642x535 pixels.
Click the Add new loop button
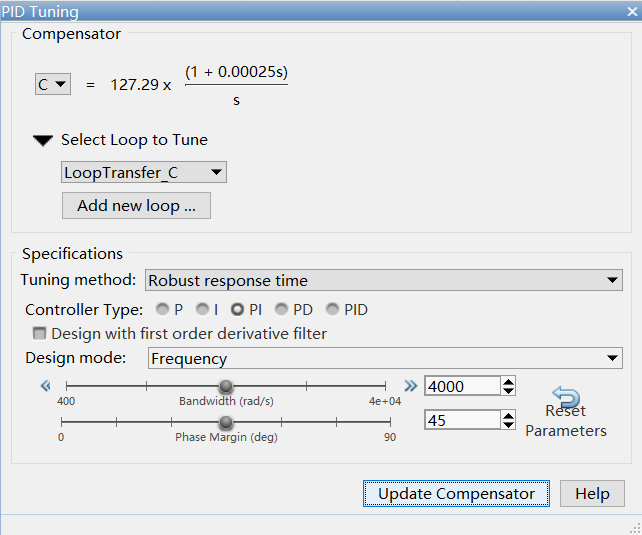(x=136, y=206)
